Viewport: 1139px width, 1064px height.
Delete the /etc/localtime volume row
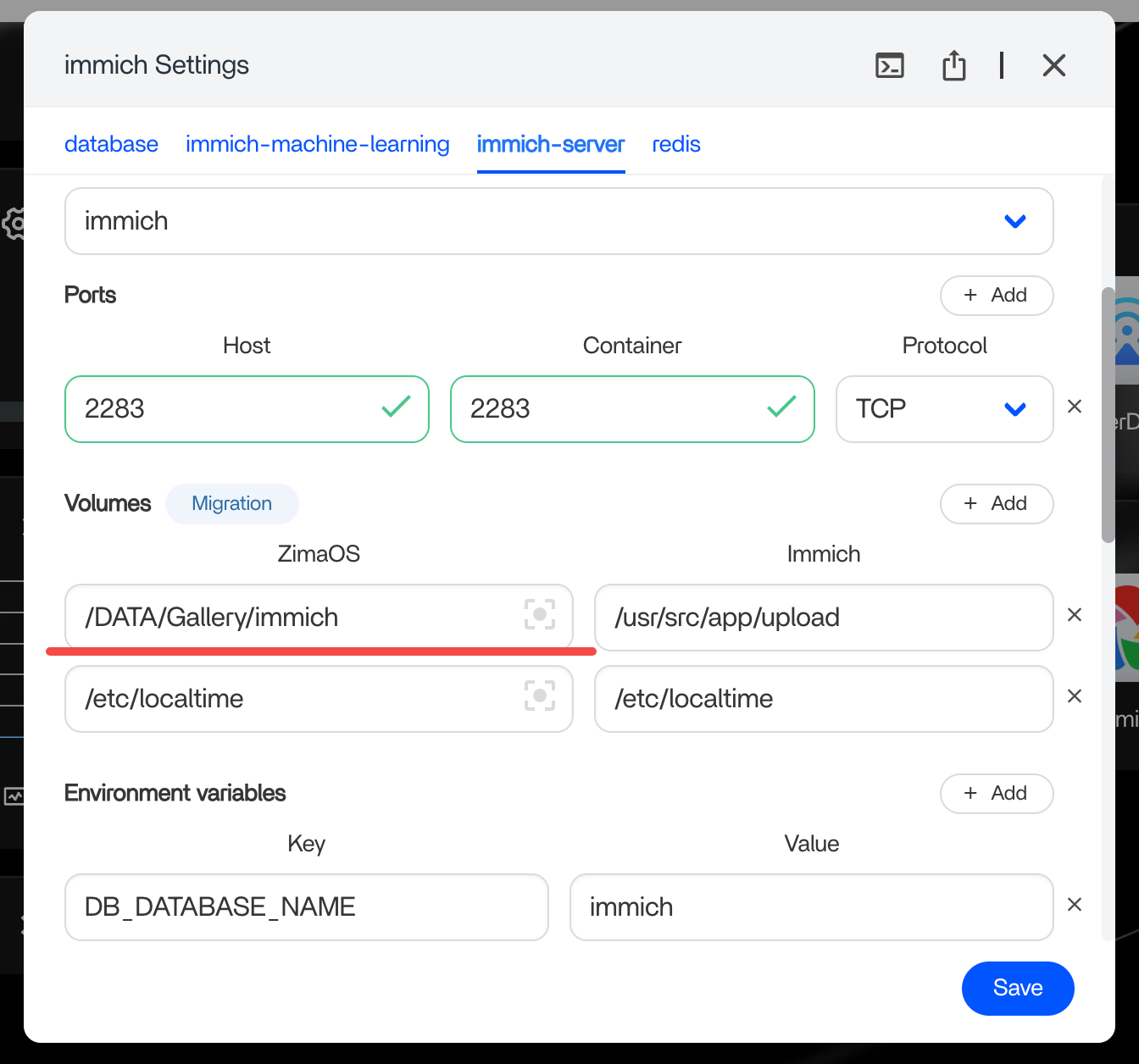pyautogui.click(x=1075, y=696)
